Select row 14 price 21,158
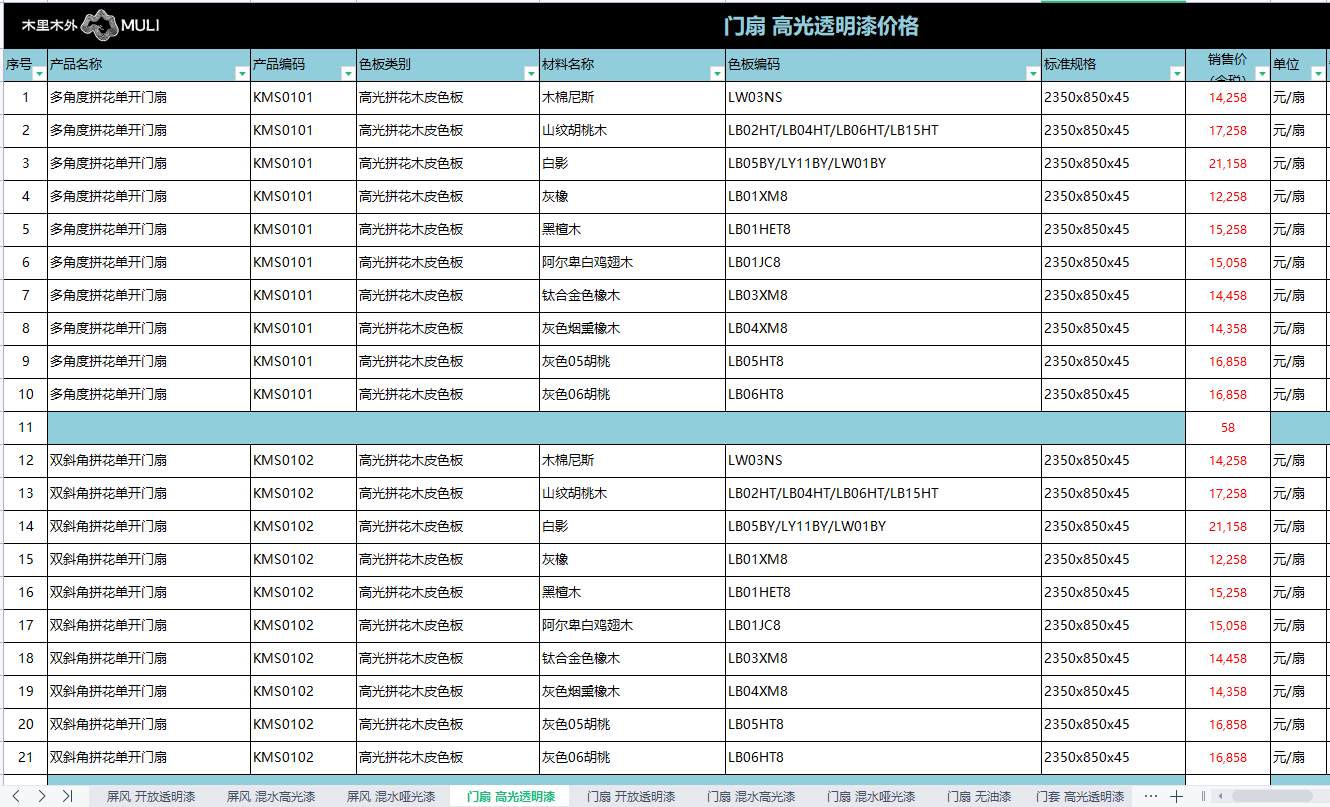 pos(1228,527)
